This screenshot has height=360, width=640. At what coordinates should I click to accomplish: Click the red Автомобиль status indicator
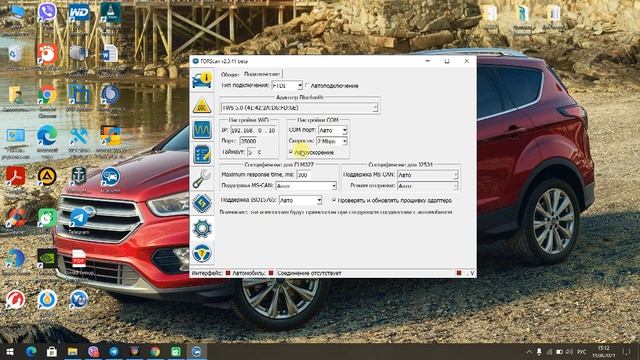point(271,273)
